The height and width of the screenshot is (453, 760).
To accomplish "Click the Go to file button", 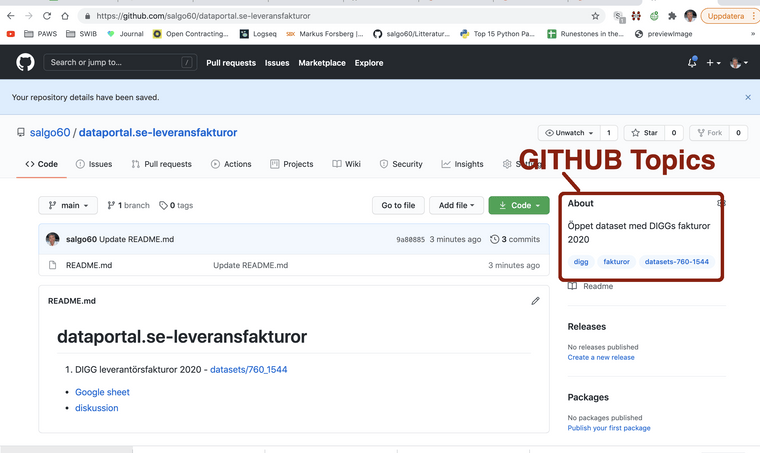I will (x=397, y=205).
